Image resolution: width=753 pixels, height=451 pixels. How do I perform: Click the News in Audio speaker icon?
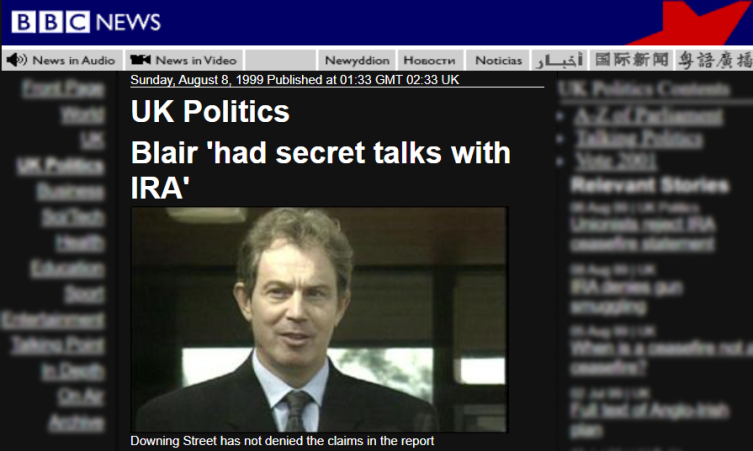tap(16, 60)
